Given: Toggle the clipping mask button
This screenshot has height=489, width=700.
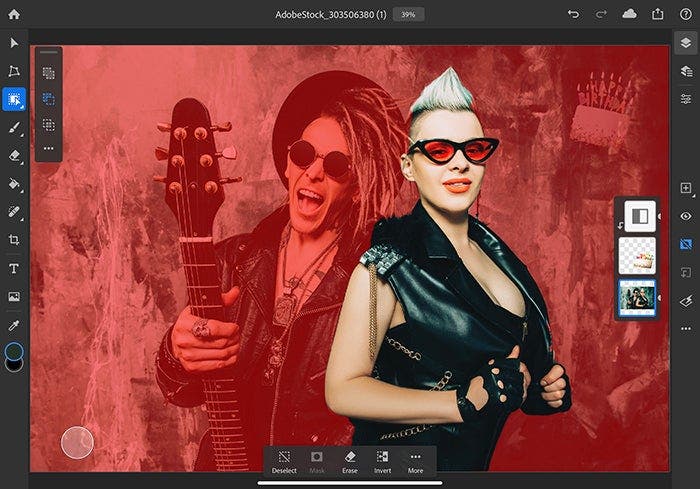Looking at the screenshot, I should (x=686, y=271).
